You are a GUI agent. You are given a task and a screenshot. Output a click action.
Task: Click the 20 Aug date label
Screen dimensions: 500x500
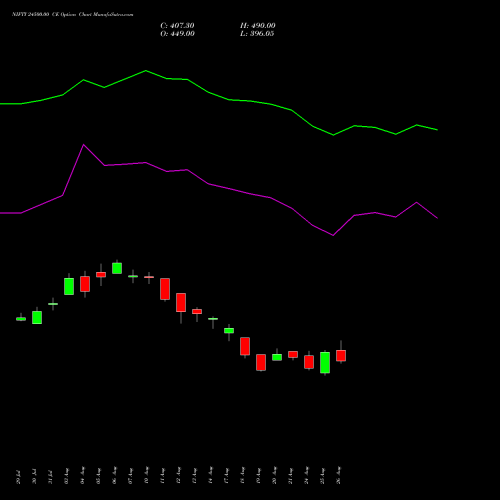tap(274, 476)
